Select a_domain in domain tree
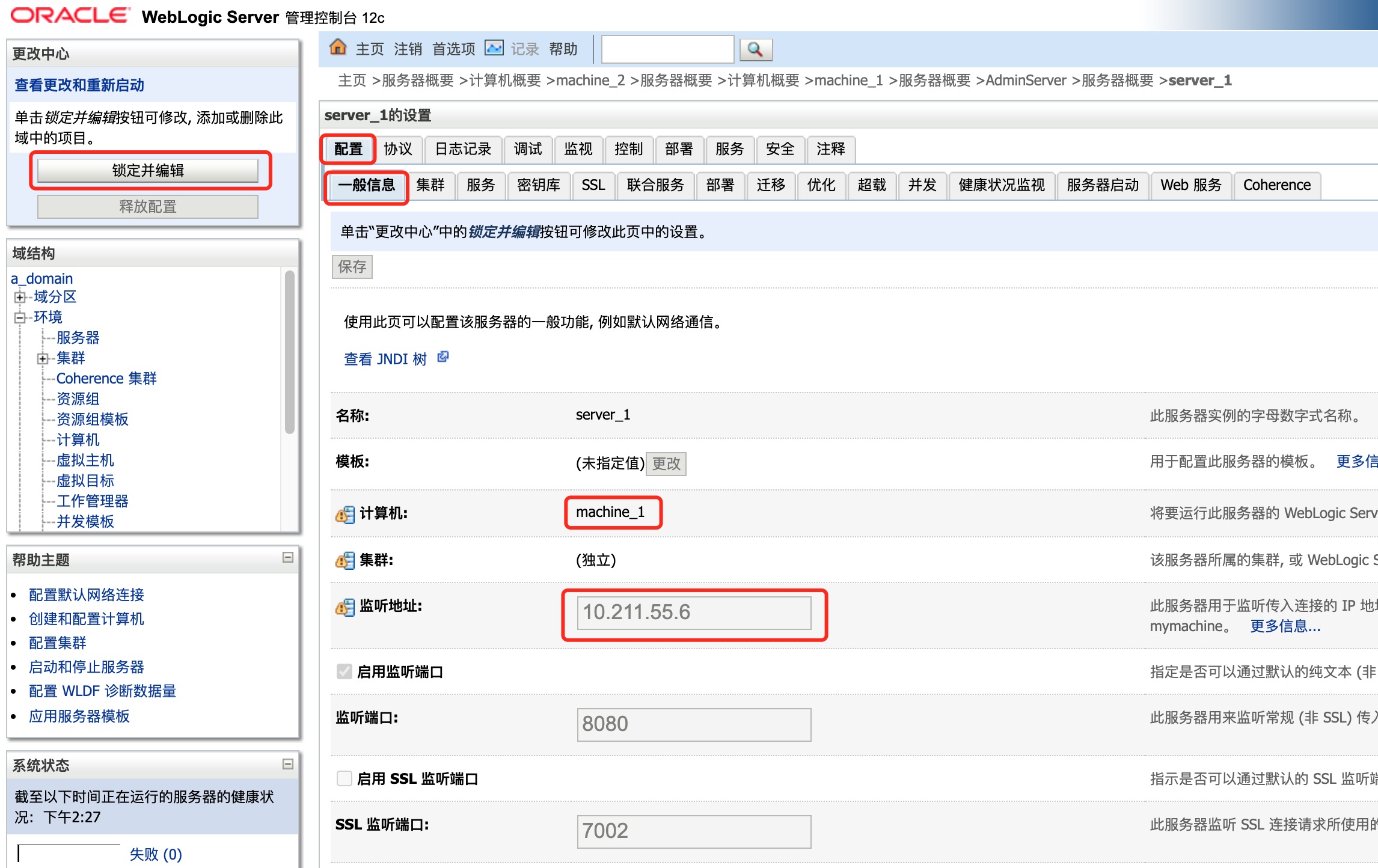Image resolution: width=1378 pixels, height=868 pixels. 42,279
